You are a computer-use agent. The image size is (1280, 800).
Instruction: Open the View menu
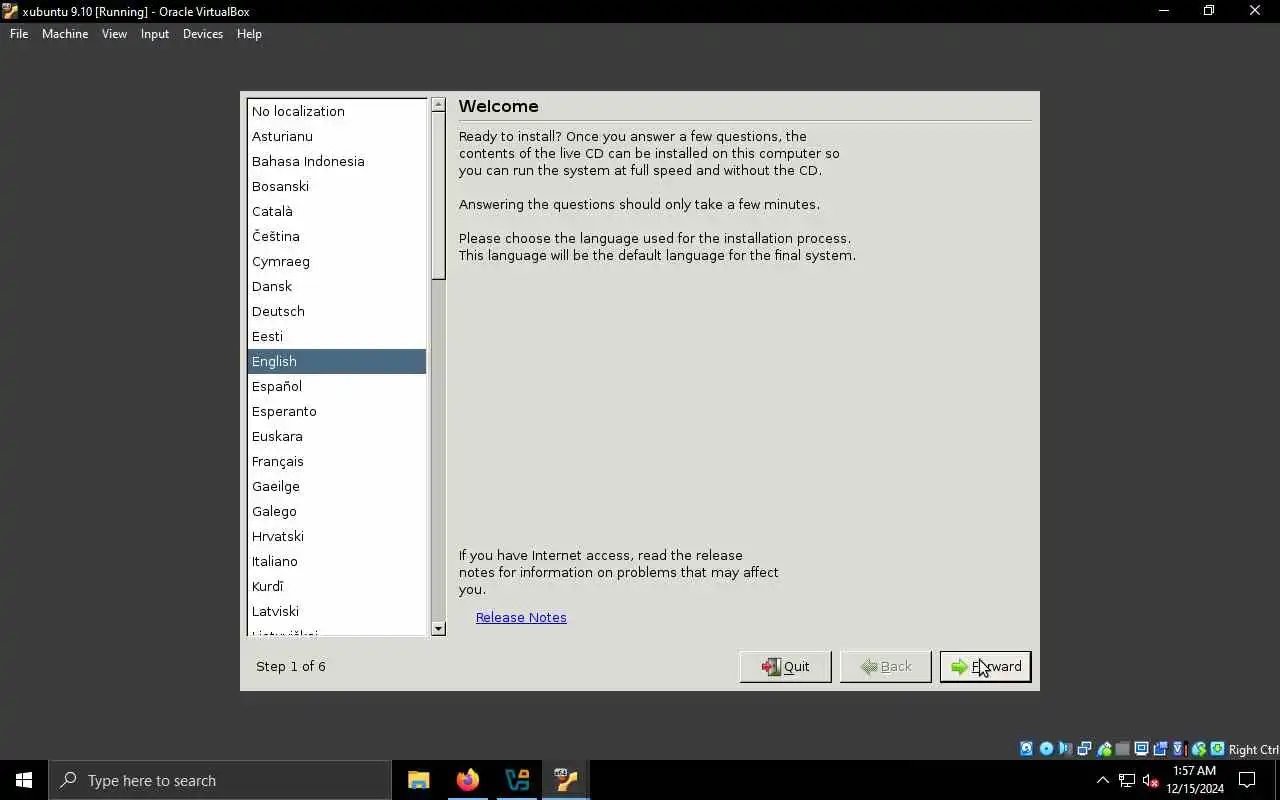(114, 33)
